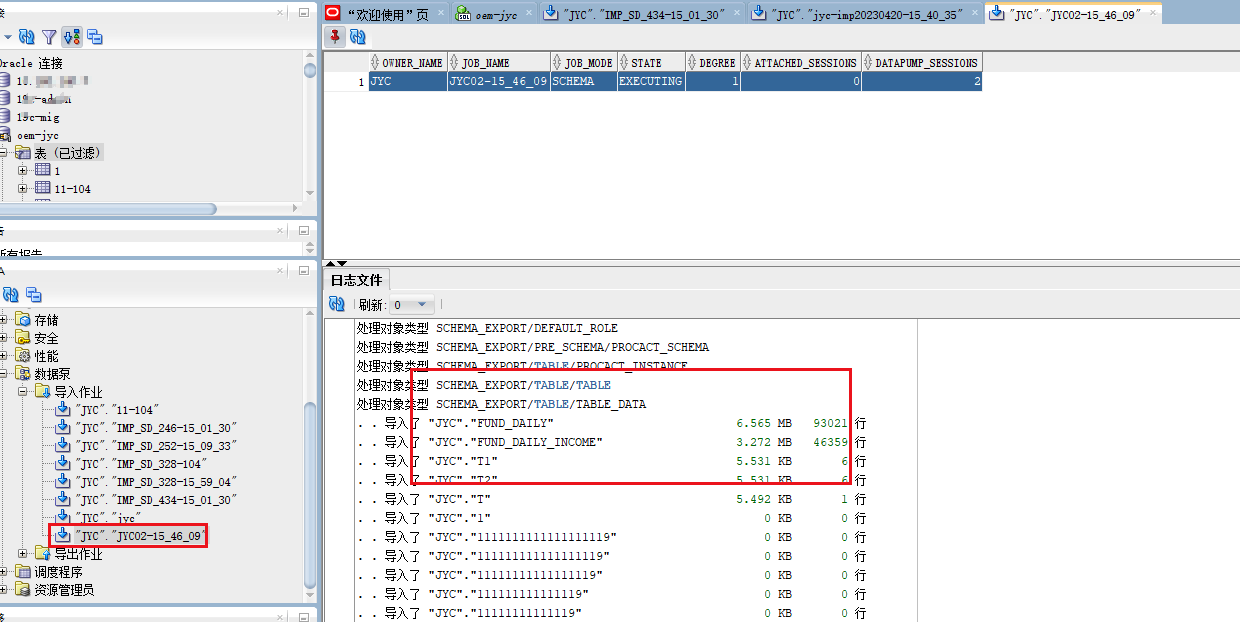The image size is (1240, 622).
Task: Open import job "JYC"."jyc"
Action: (x=106, y=518)
